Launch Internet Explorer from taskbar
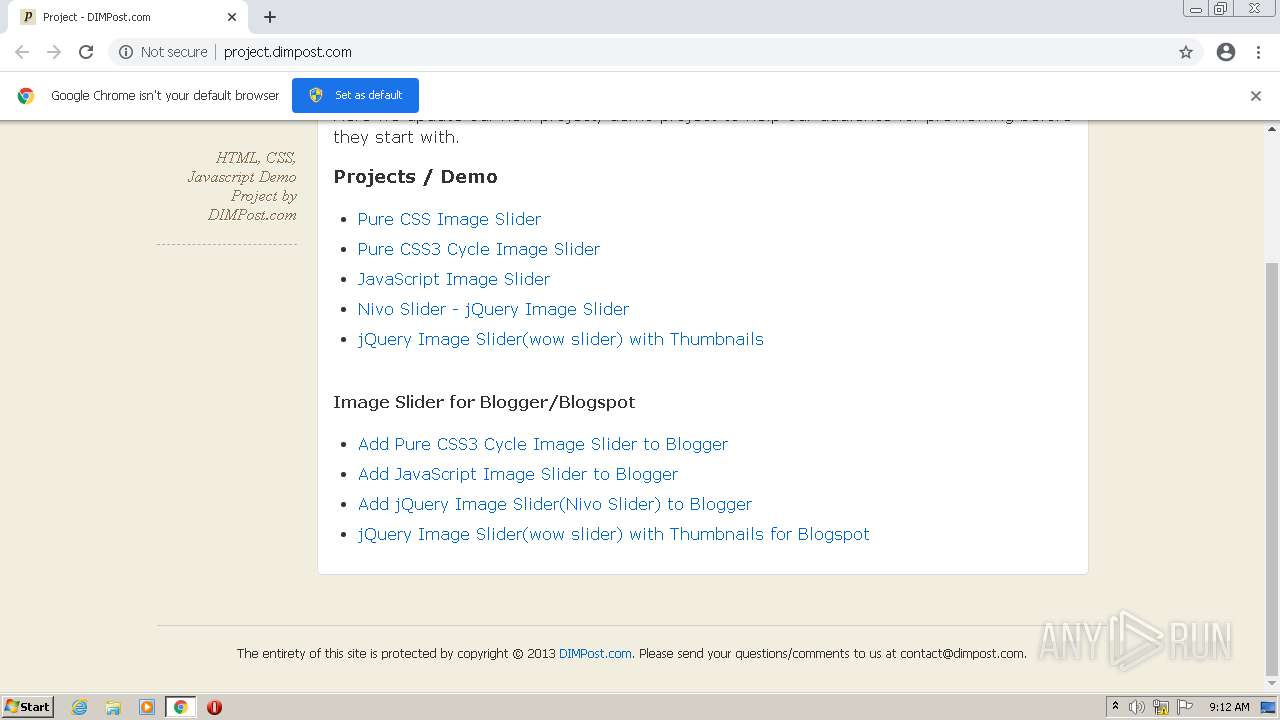 (x=79, y=707)
